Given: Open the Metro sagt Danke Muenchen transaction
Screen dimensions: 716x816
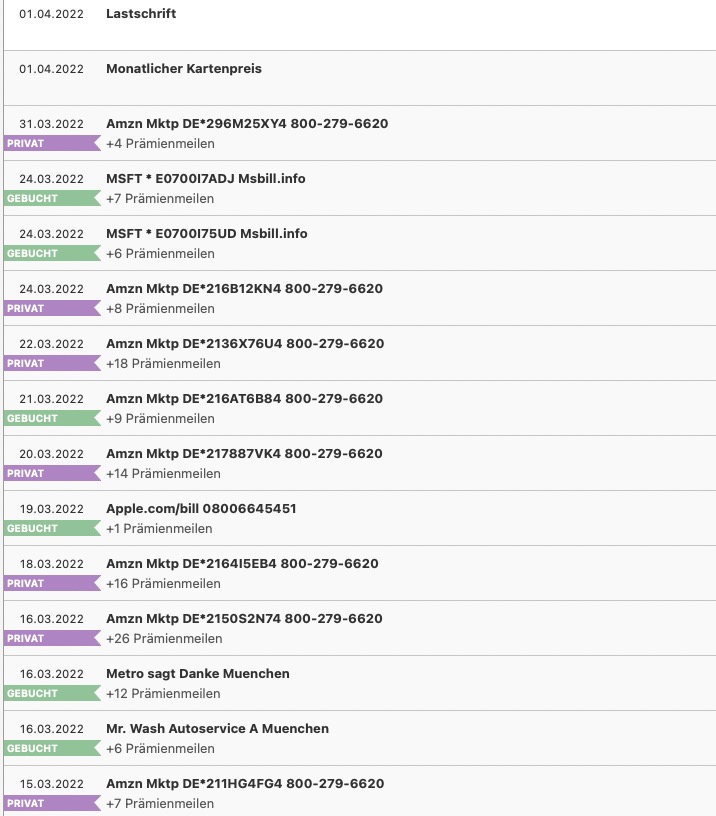Looking at the screenshot, I should point(198,673).
